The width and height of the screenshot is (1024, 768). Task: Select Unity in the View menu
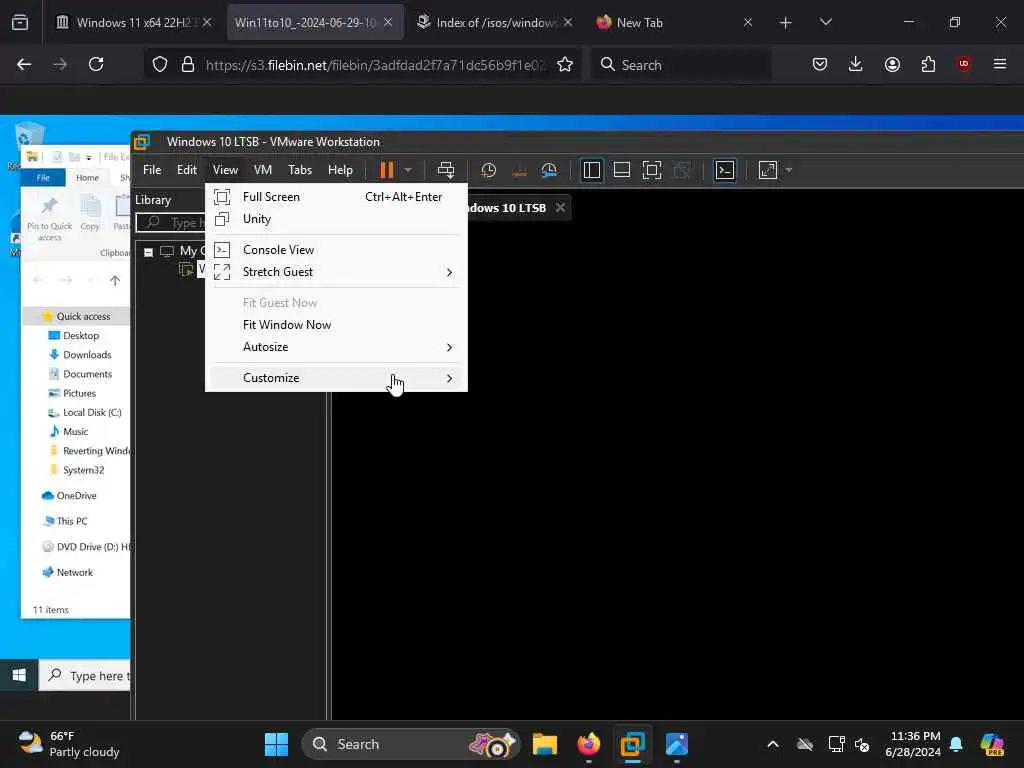[336, 219]
